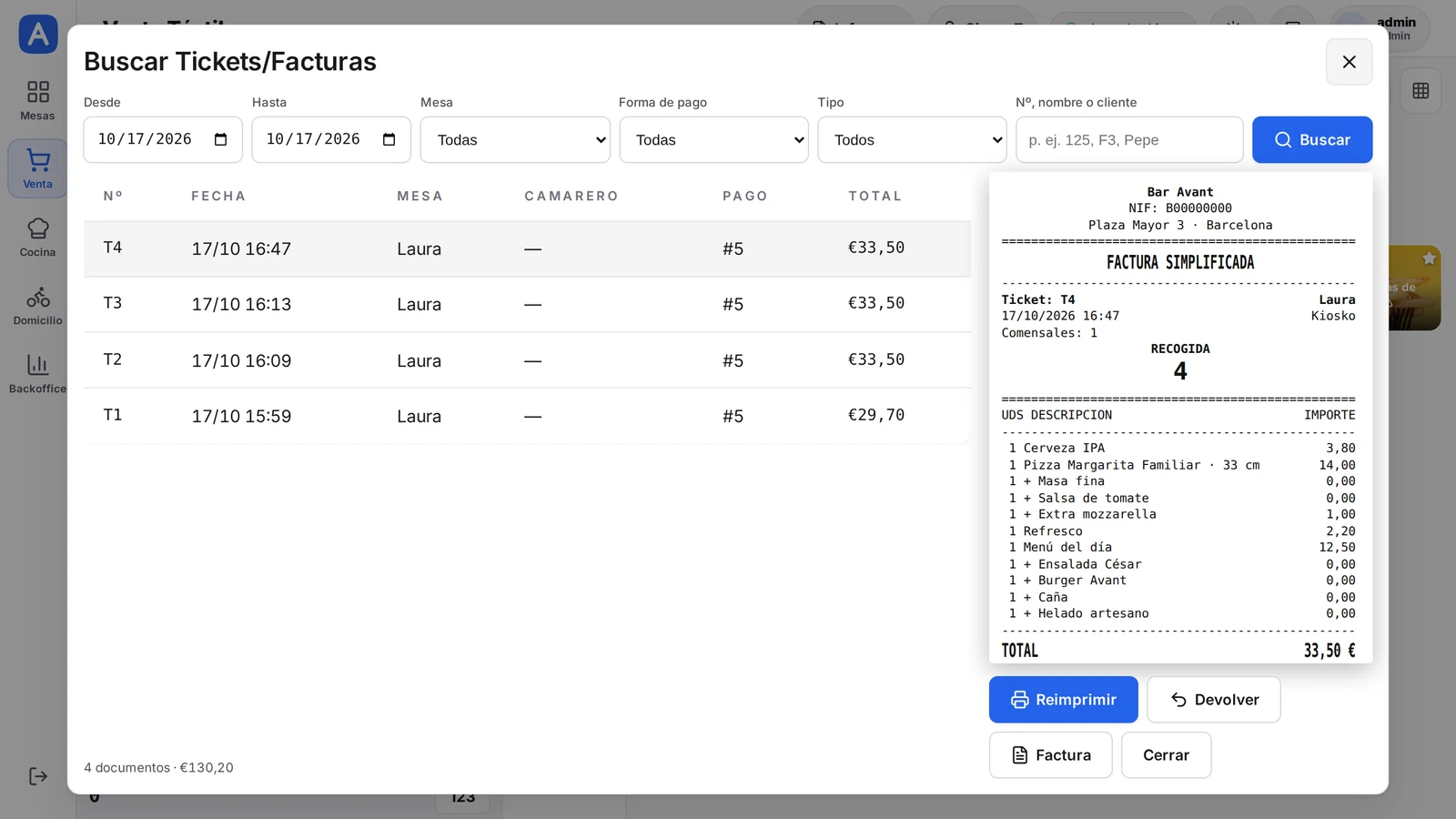This screenshot has height=819, width=1456.
Task: Click the €29,70 total cell
Action: (876, 415)
